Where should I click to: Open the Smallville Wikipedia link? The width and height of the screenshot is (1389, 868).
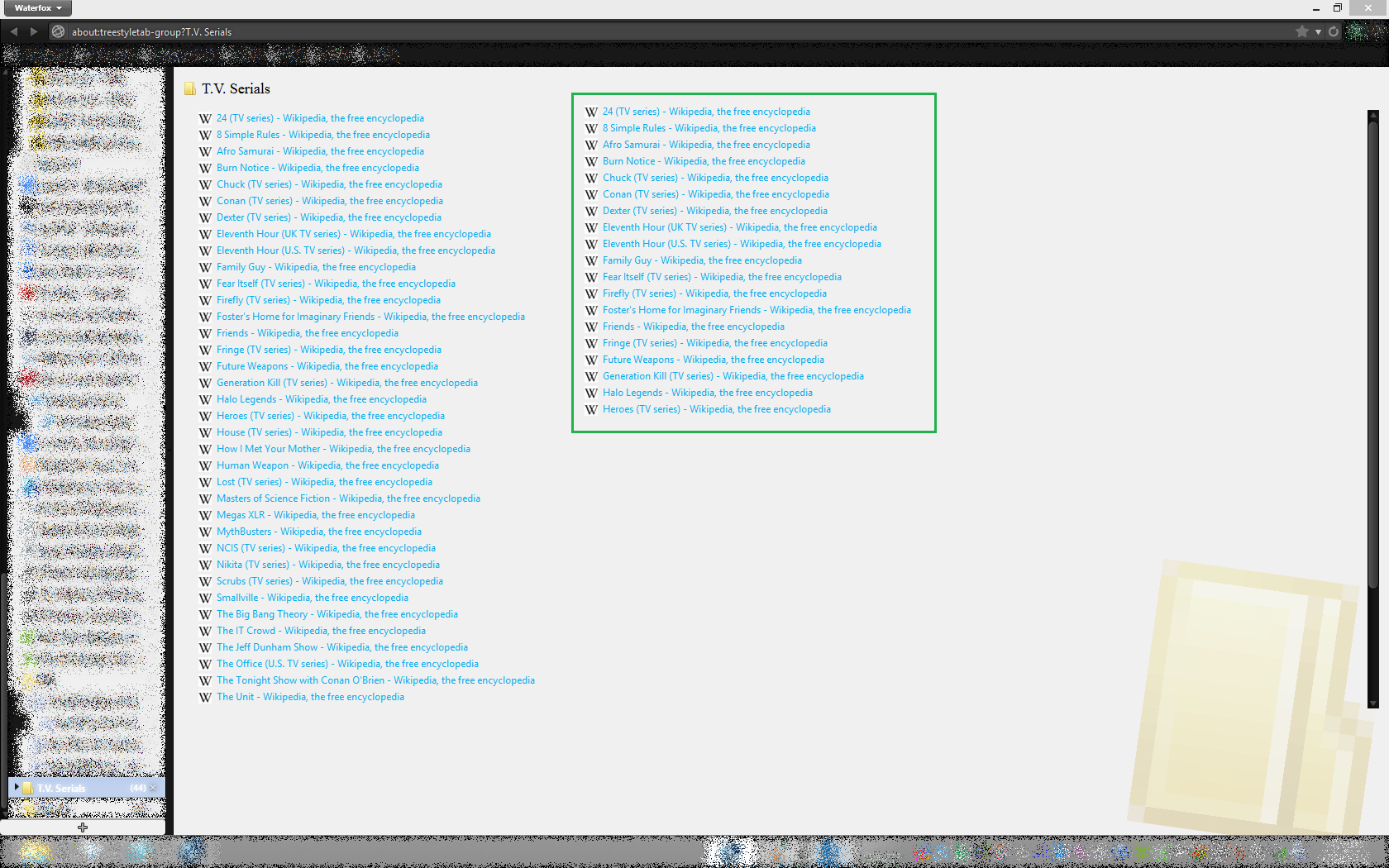pyautogui.click(x=313, y=598)
